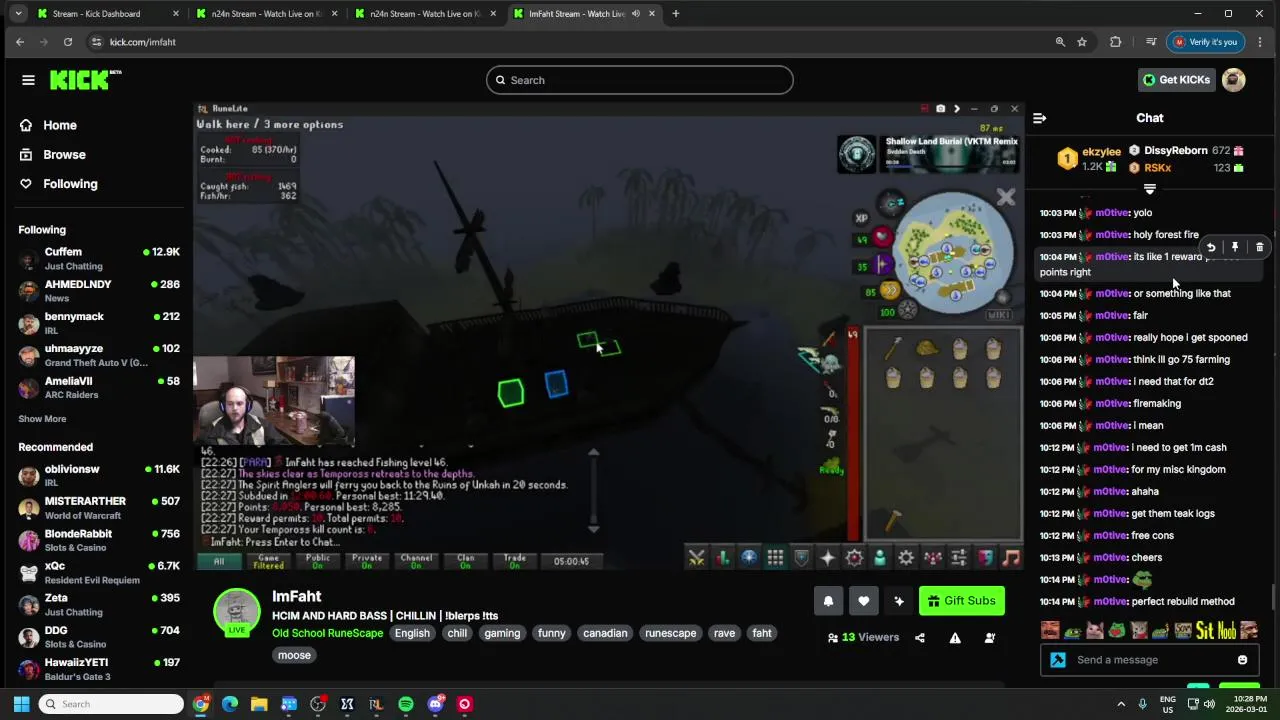Viewport: 1280px width, 720px height.
Task: Delete the hovered chat message
Action: pos(1259,247)
